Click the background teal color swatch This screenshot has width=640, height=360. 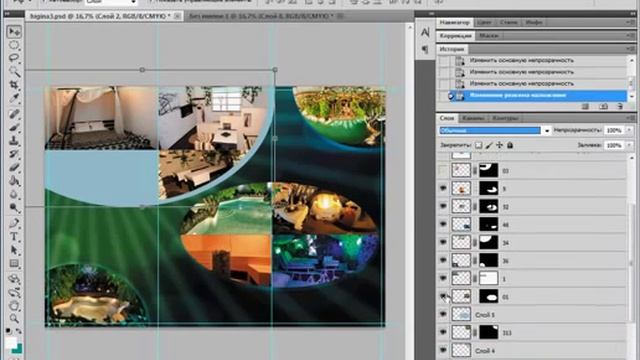tap(18, 349)
